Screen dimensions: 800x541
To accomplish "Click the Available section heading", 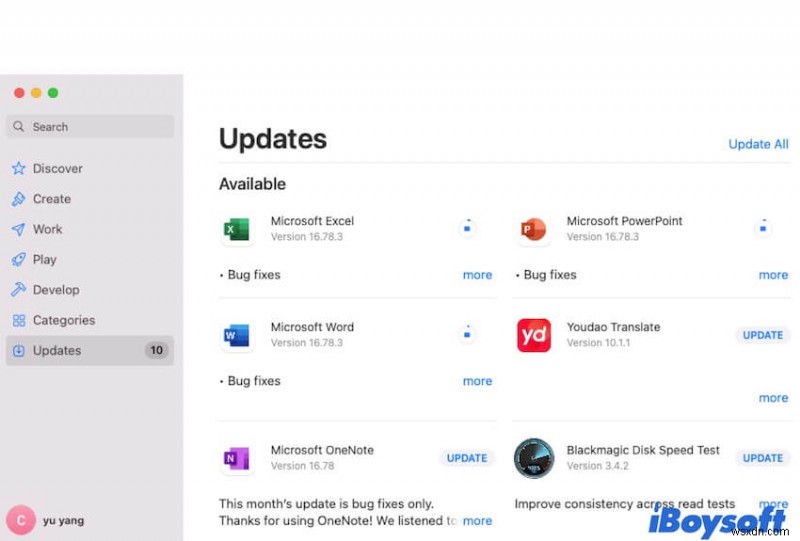I will [253, 184].
